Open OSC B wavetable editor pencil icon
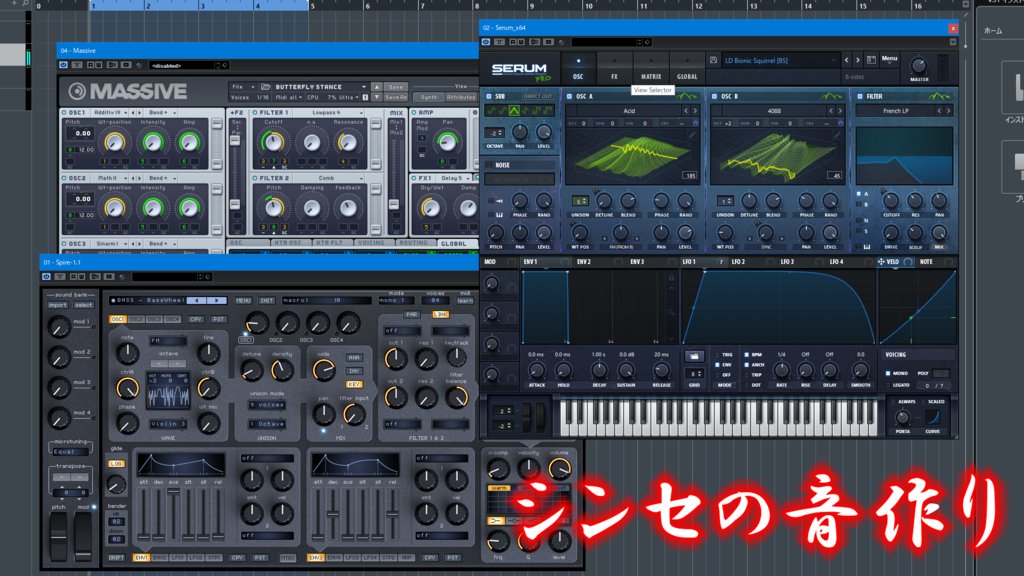 click(837, 135)
